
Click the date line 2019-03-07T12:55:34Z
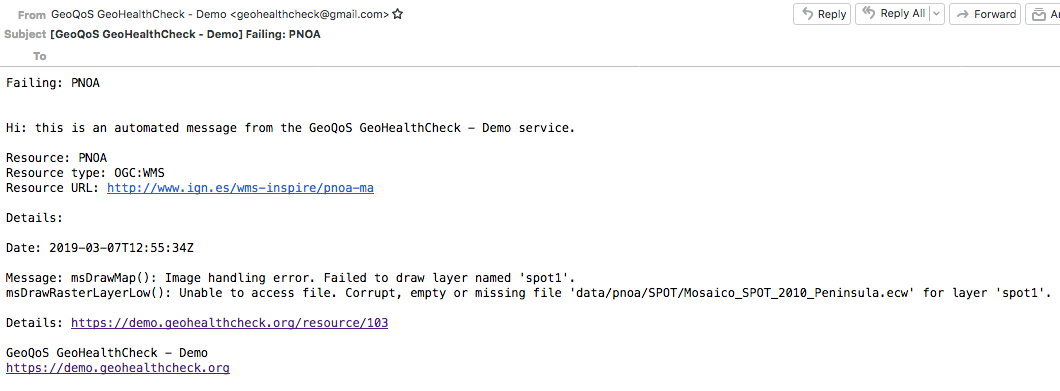pos(100,248)
